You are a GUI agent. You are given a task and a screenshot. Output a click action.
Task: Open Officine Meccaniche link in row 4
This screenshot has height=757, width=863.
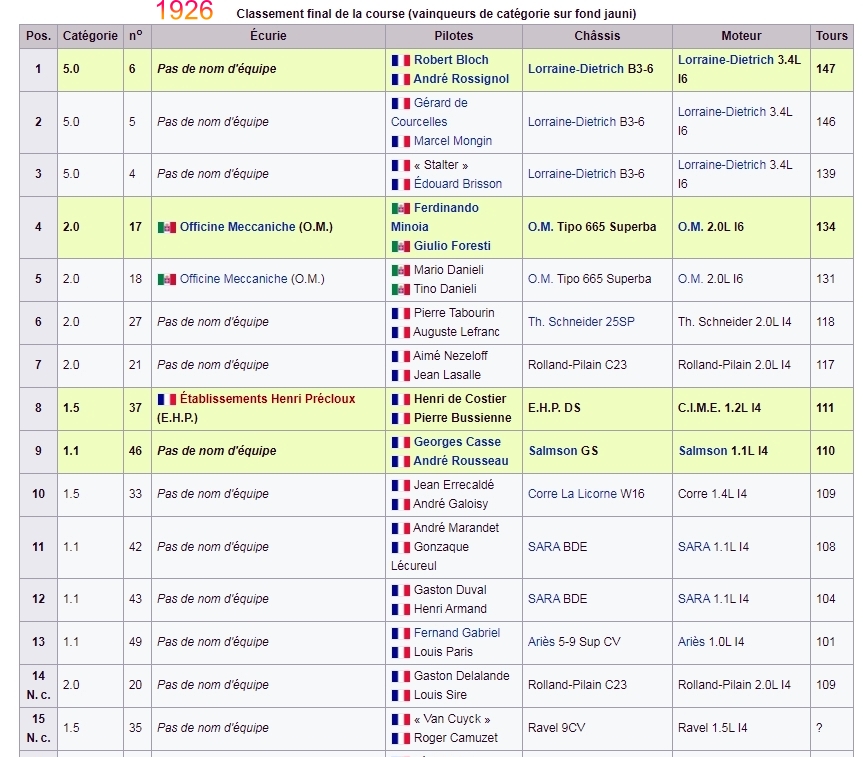237,227
